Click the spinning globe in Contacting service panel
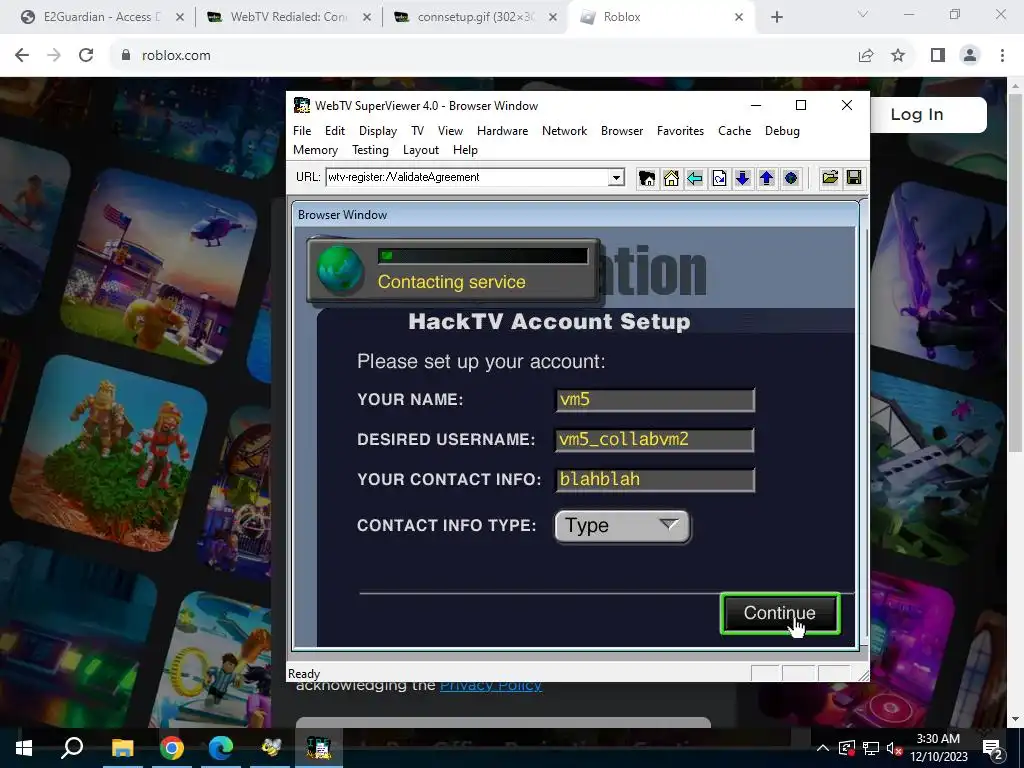The image size is (1024, 768). (x=340, y=269)
